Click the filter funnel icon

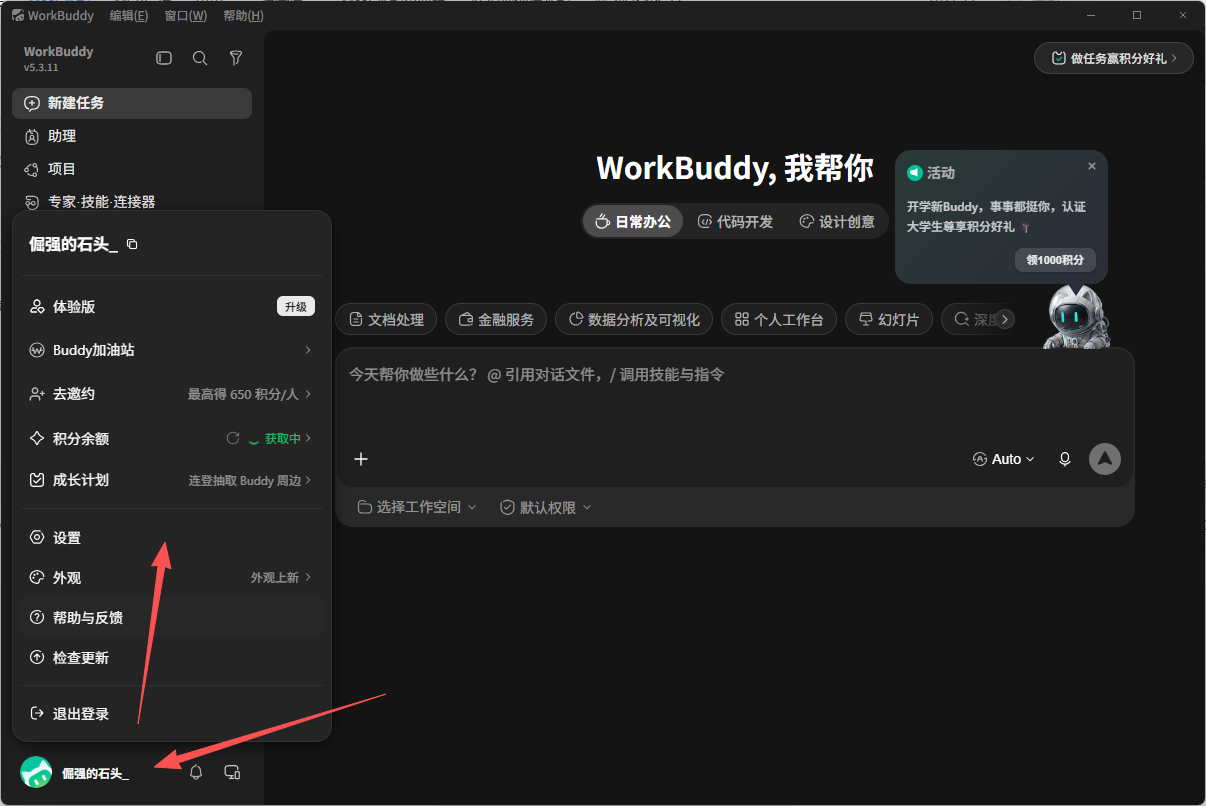tap(236, 58)
